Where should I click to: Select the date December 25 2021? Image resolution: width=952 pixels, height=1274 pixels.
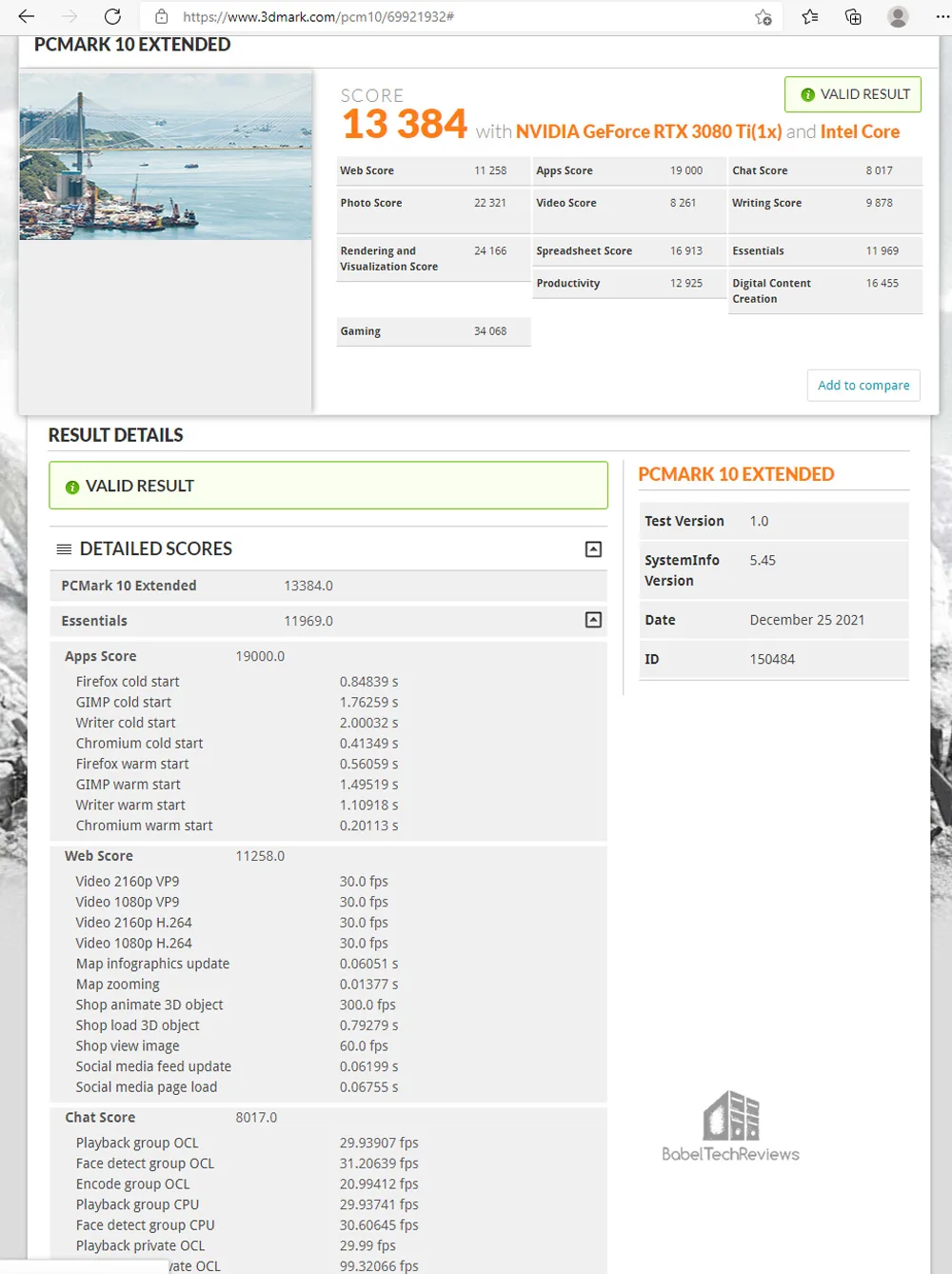tap(807, 620)
